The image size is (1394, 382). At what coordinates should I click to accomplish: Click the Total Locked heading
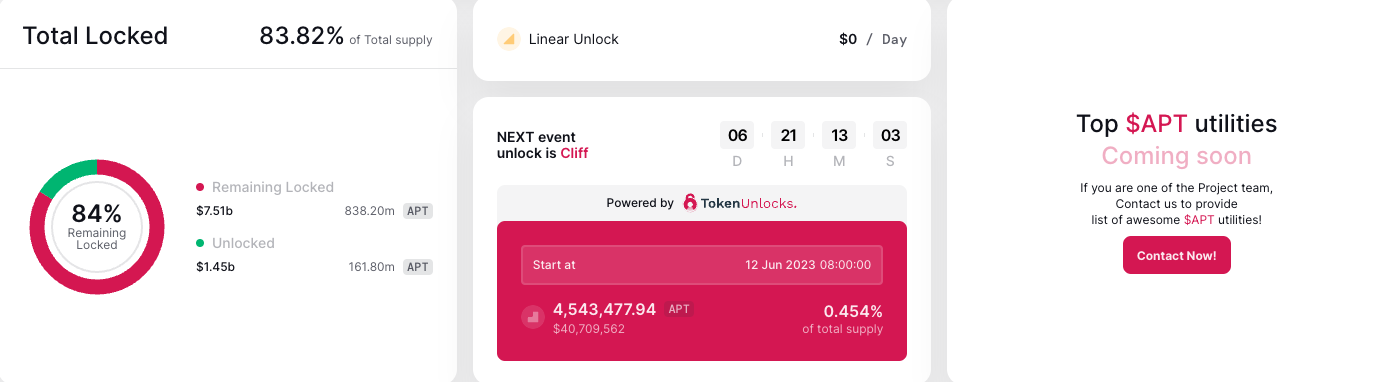tap(95, 36)
